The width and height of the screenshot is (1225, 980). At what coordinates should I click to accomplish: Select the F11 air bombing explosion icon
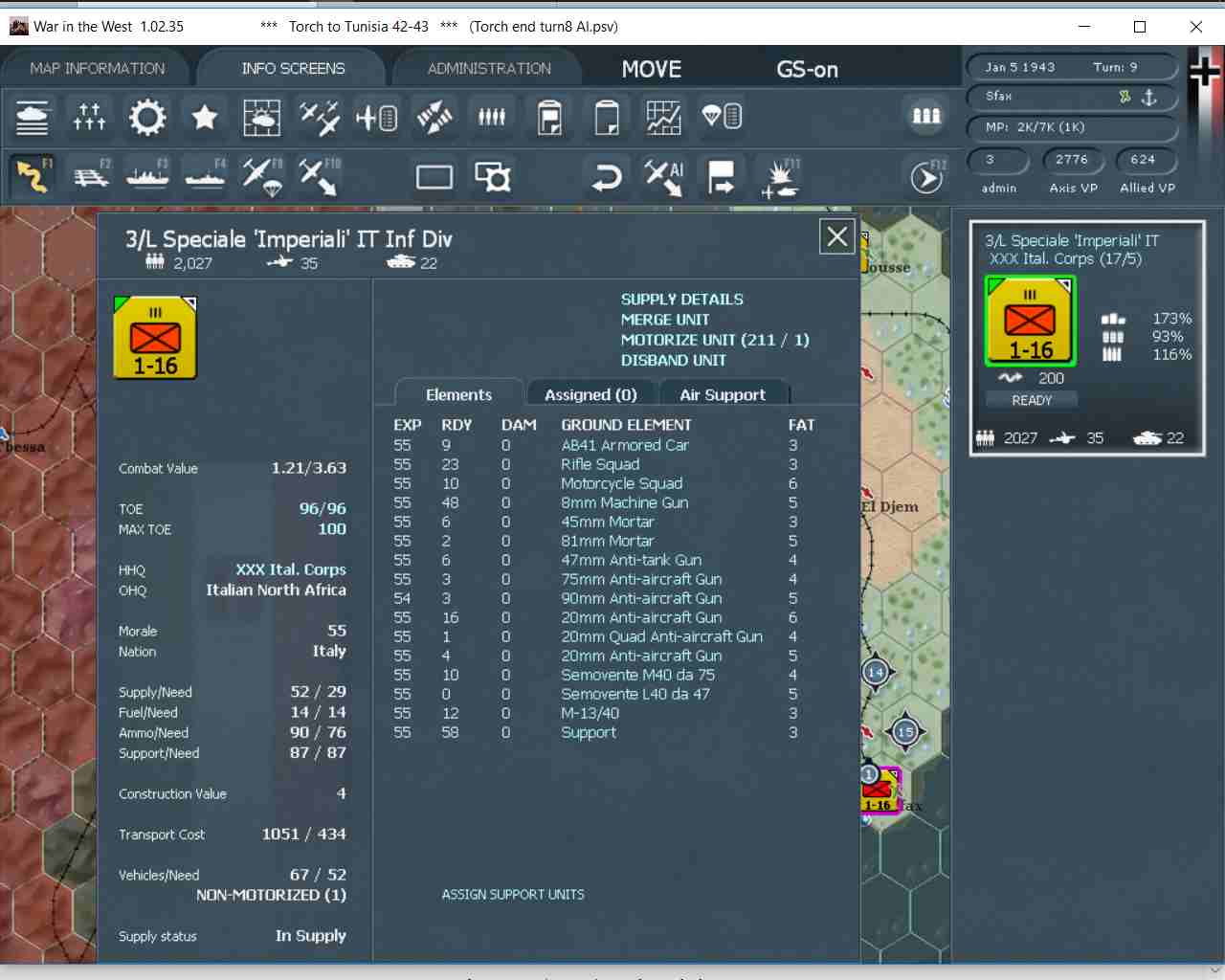(x=780, y=177)
